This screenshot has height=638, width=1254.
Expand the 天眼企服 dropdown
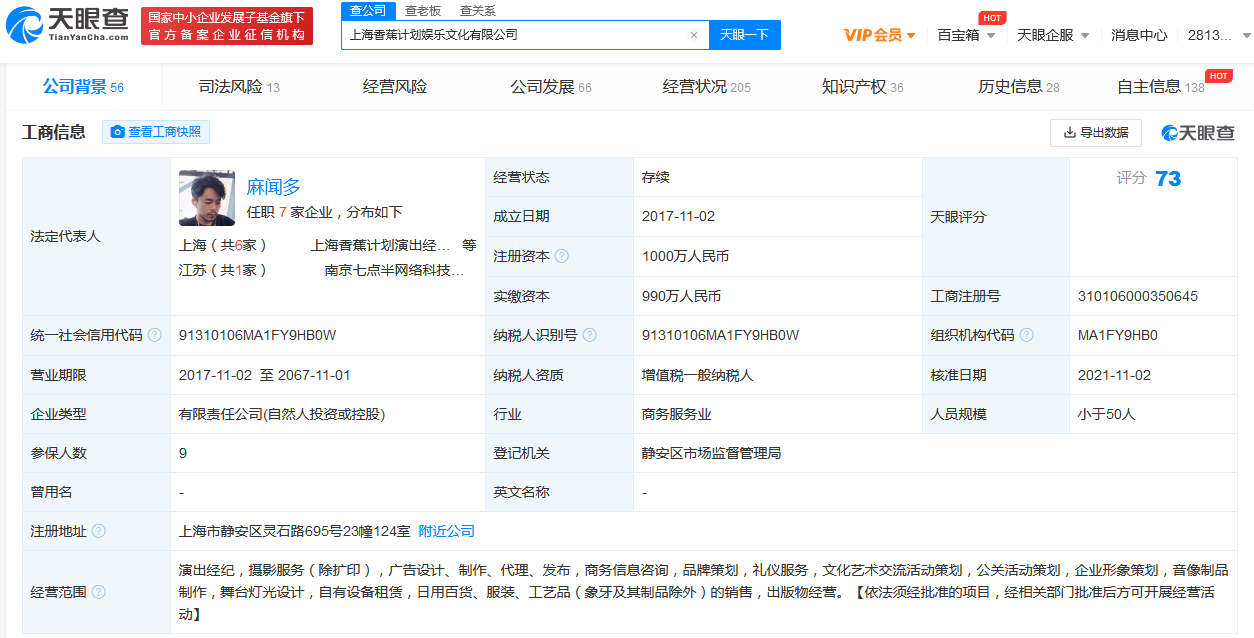(x=1052, y=35)
